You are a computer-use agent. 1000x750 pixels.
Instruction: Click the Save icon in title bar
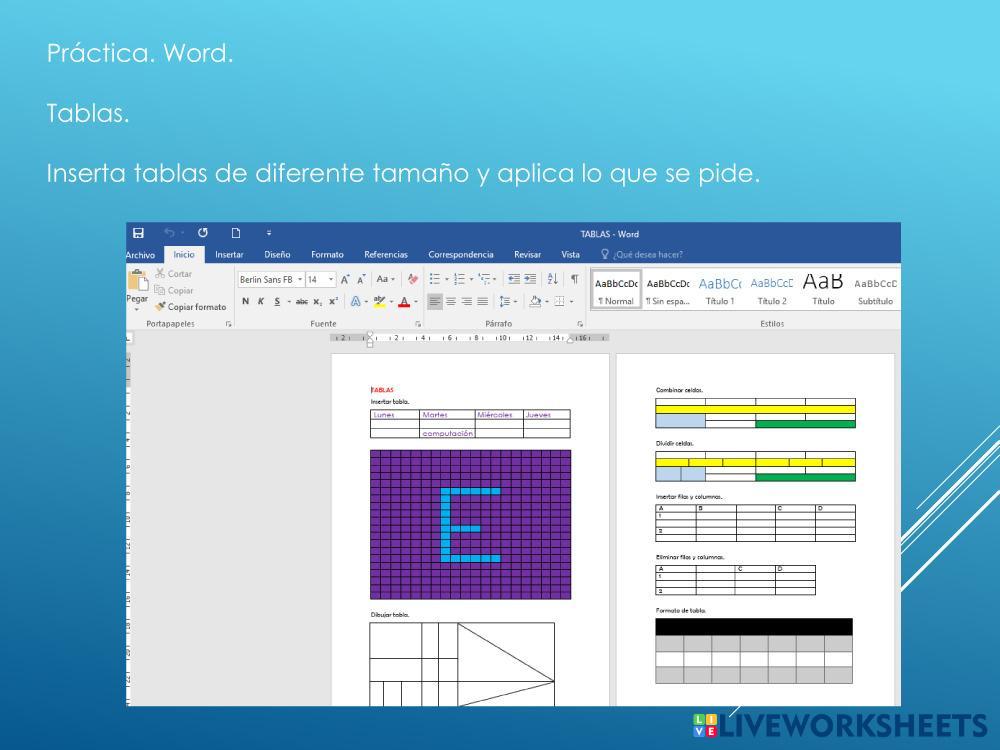pyautogui.click(x=138, y=234)
